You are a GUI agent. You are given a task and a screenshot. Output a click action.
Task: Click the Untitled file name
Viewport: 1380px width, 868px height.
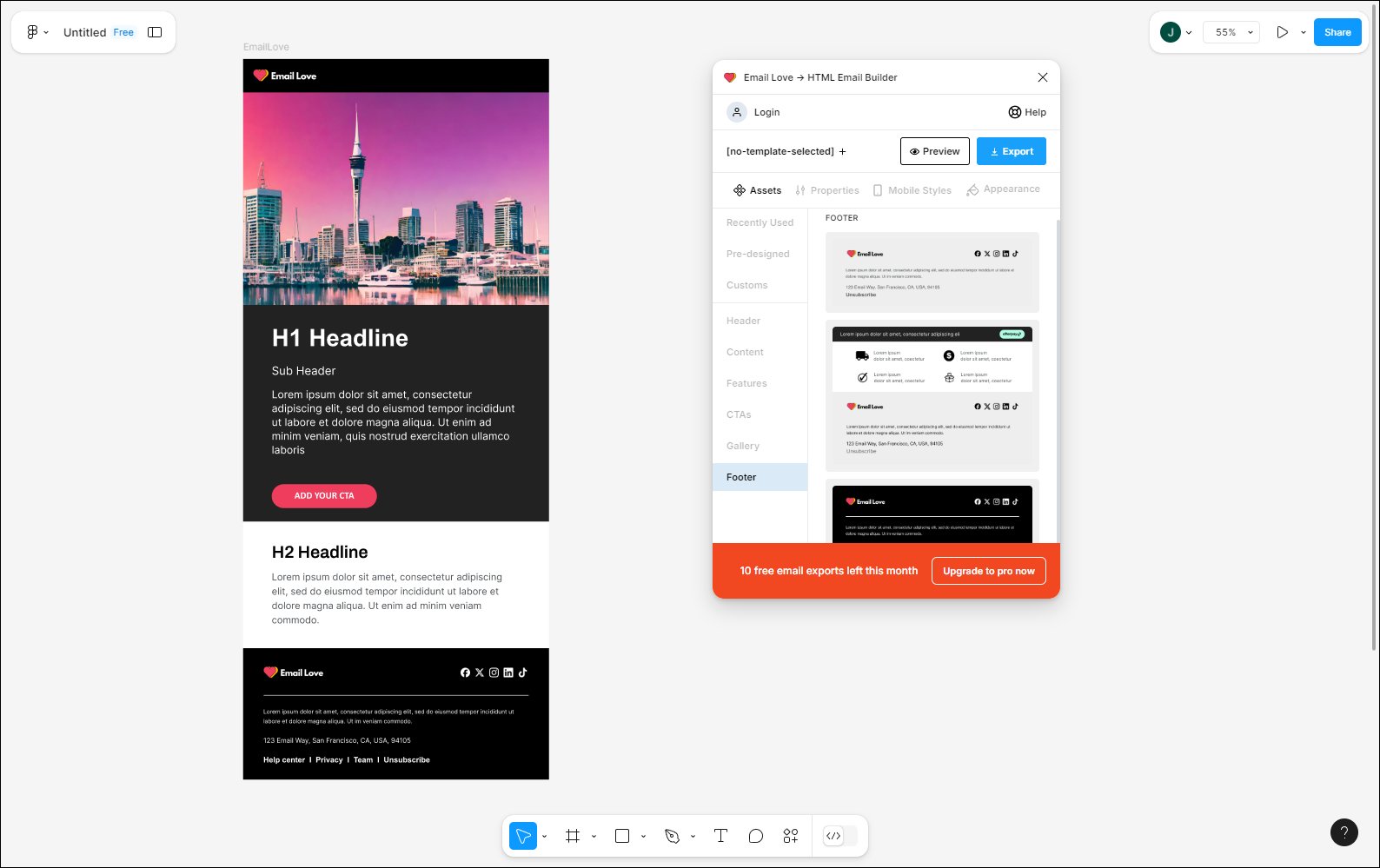coord(84,32)
